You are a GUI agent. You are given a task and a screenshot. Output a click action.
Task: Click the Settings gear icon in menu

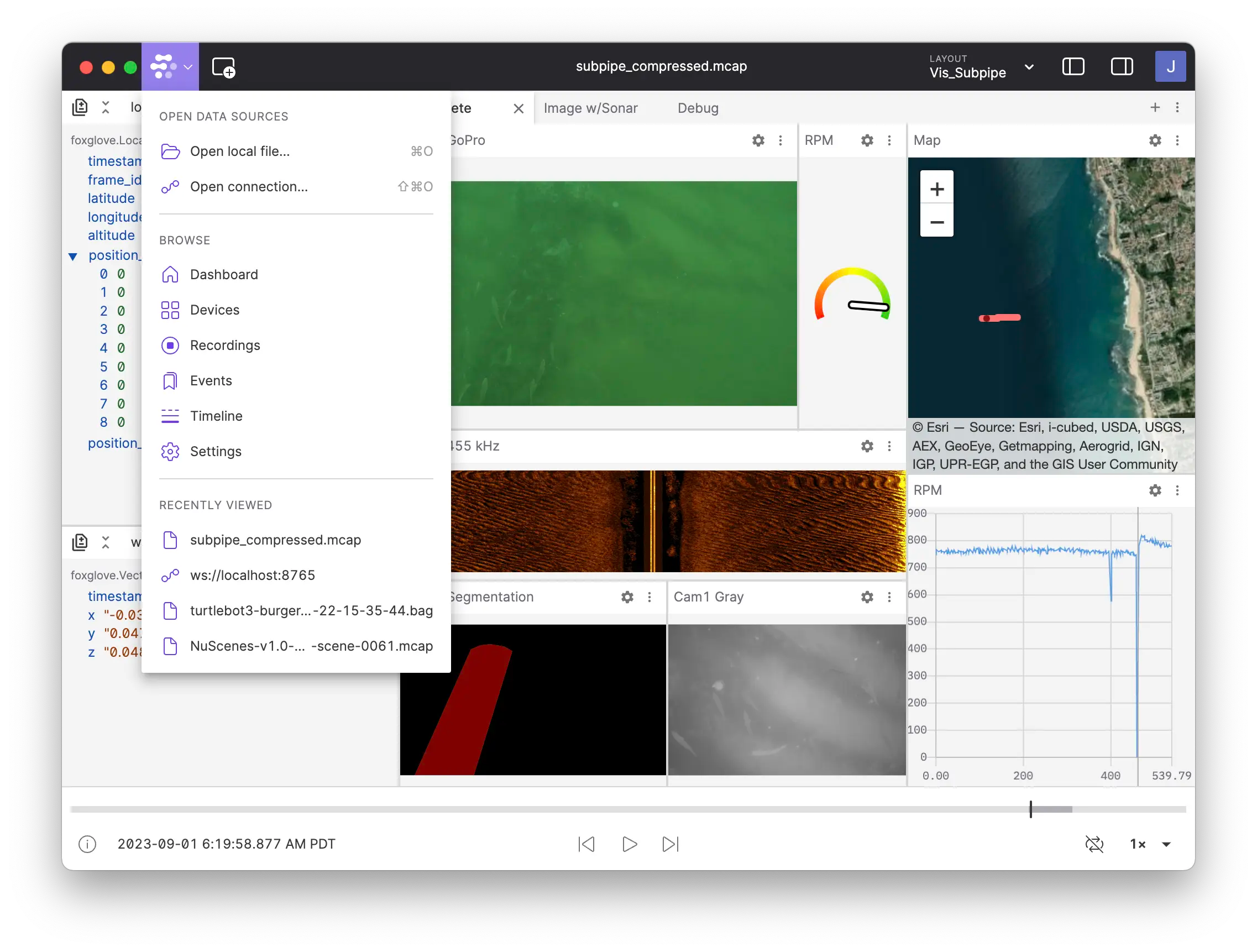click(x=170, y=451)
